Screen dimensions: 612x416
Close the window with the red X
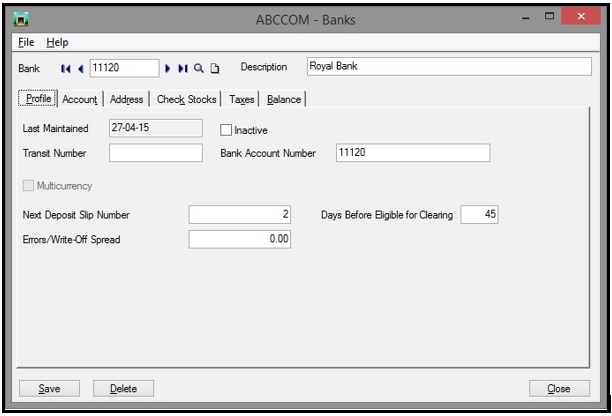[x=581, y=16]
